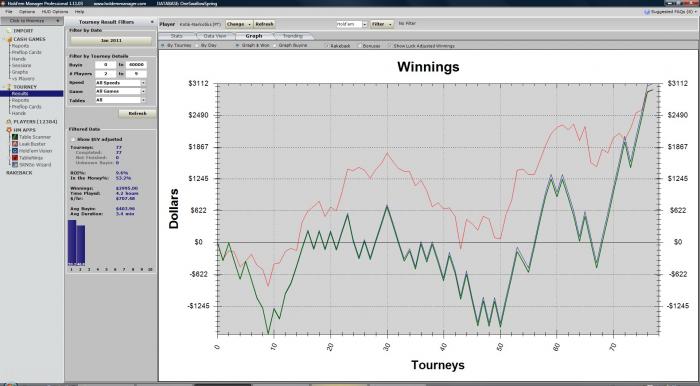Viewport: 700px width, 386px height.
Task: Click the HM Apps gear icon
Action: click(x=8, y=130)
